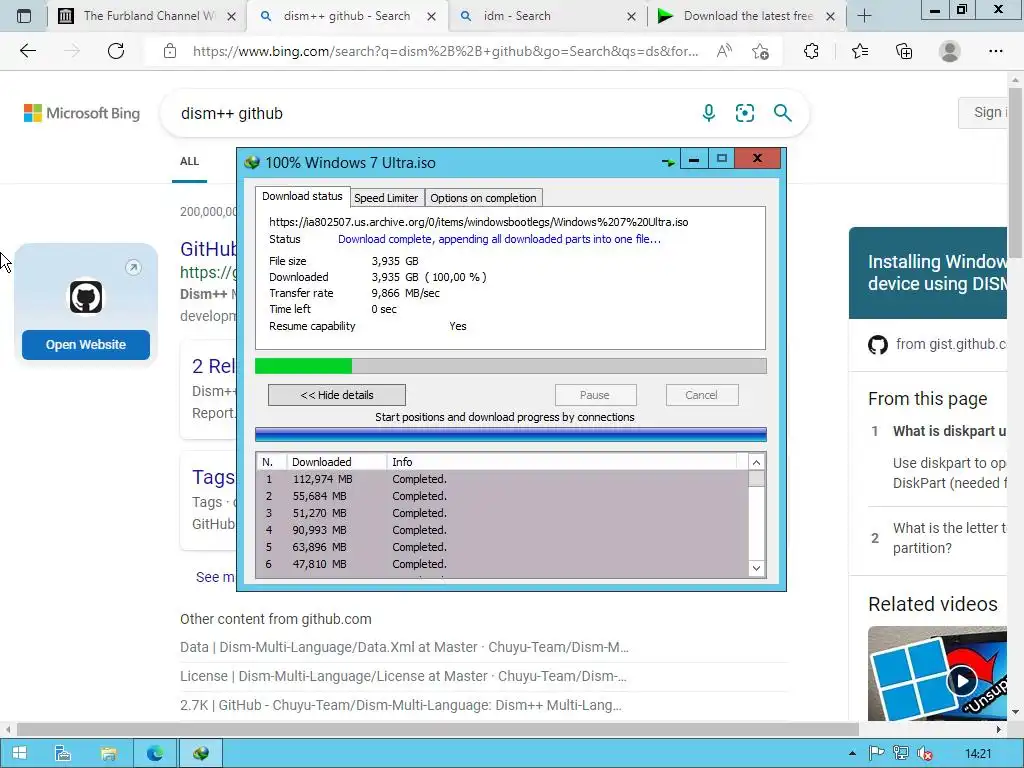Screen dimensions: 1024x768
Task: Click the Downloaded column header
Action: (336, 462)
